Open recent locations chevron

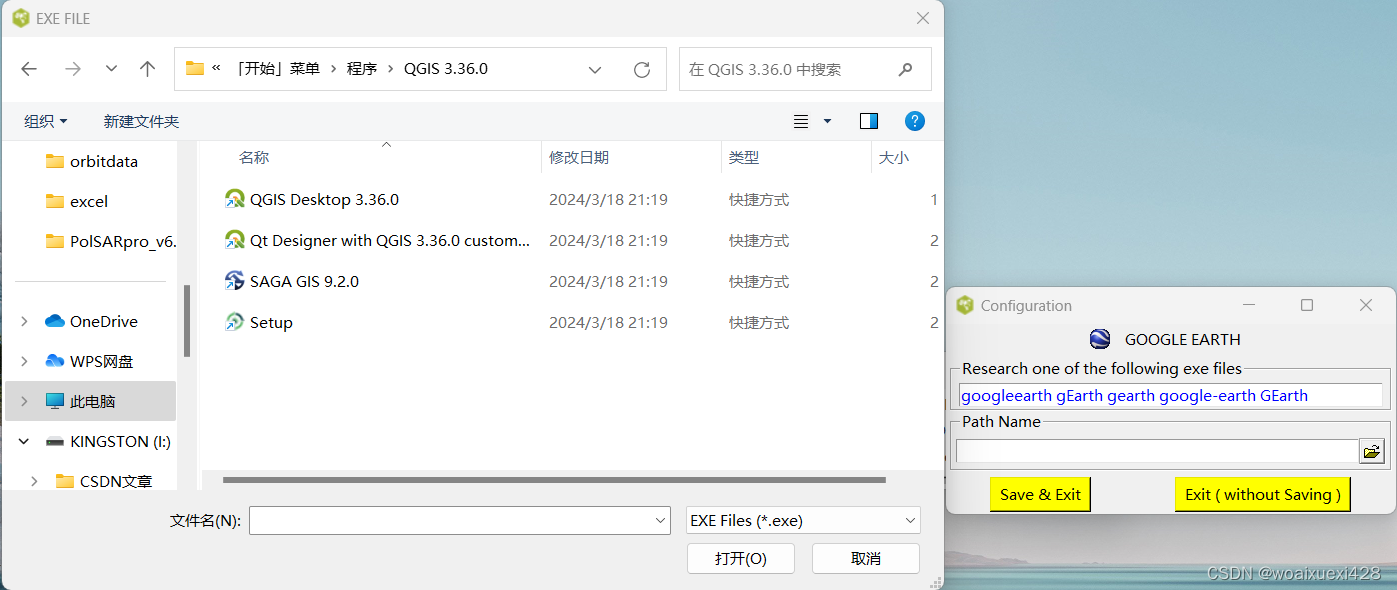point(111,69)
